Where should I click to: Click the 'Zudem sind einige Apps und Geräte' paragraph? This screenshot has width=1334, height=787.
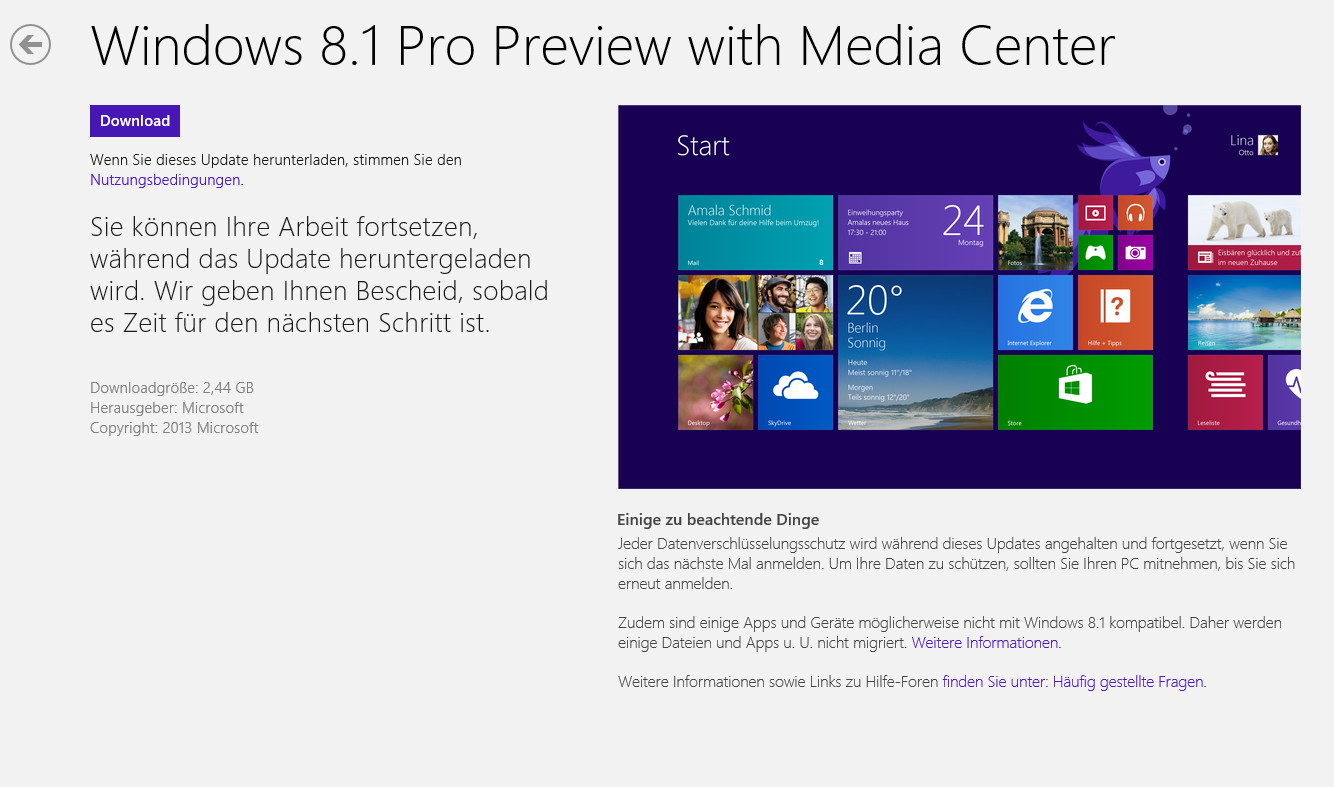pyautogui.click(x=950, y=633)
